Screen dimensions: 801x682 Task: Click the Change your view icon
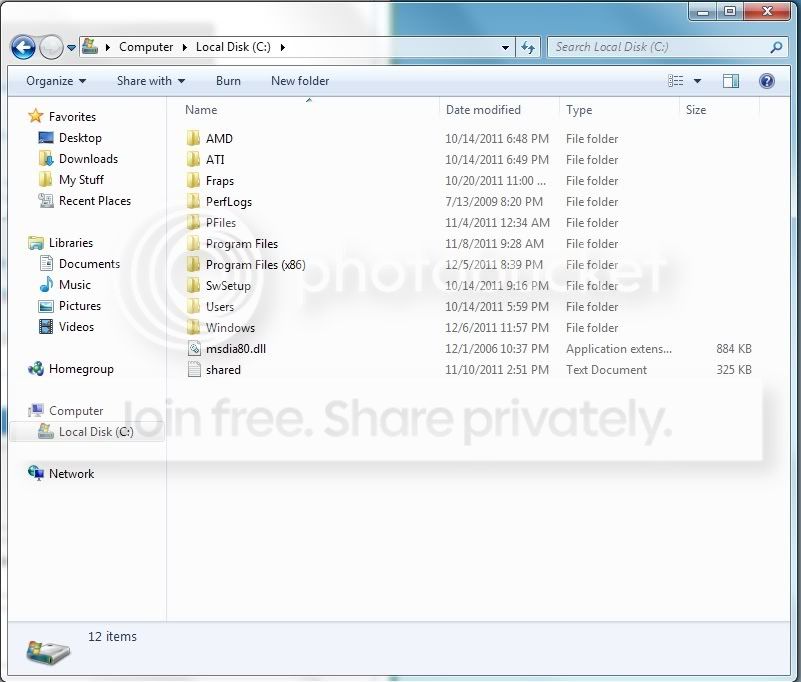675,81
